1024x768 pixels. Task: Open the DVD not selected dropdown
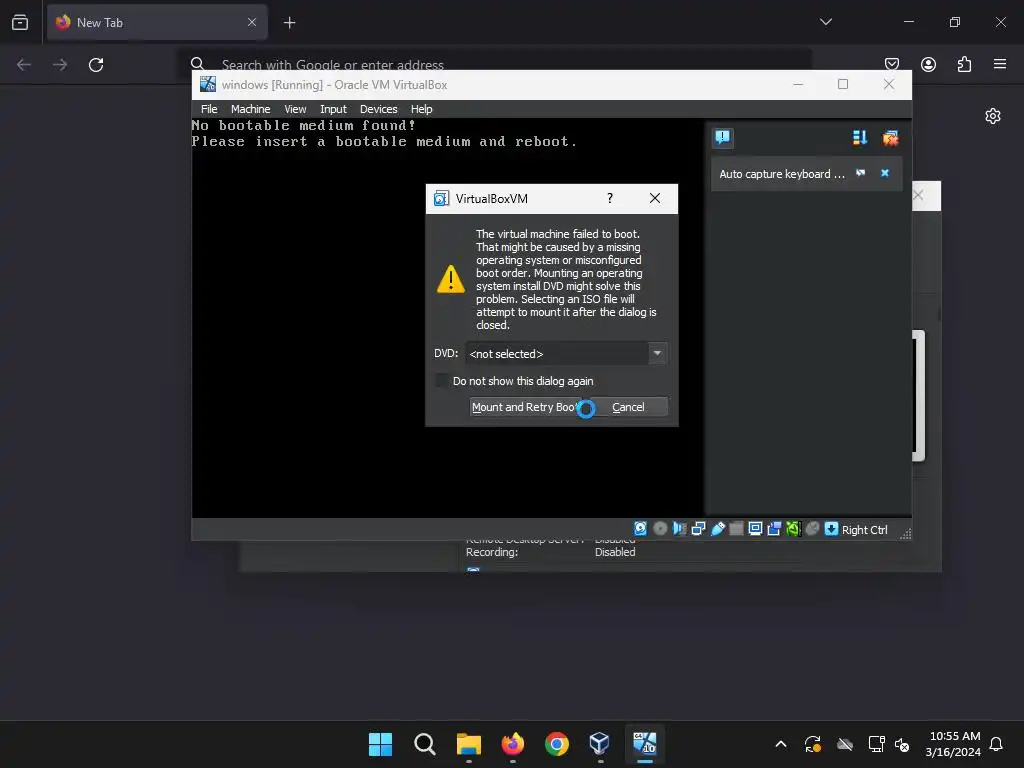point(566,353)
